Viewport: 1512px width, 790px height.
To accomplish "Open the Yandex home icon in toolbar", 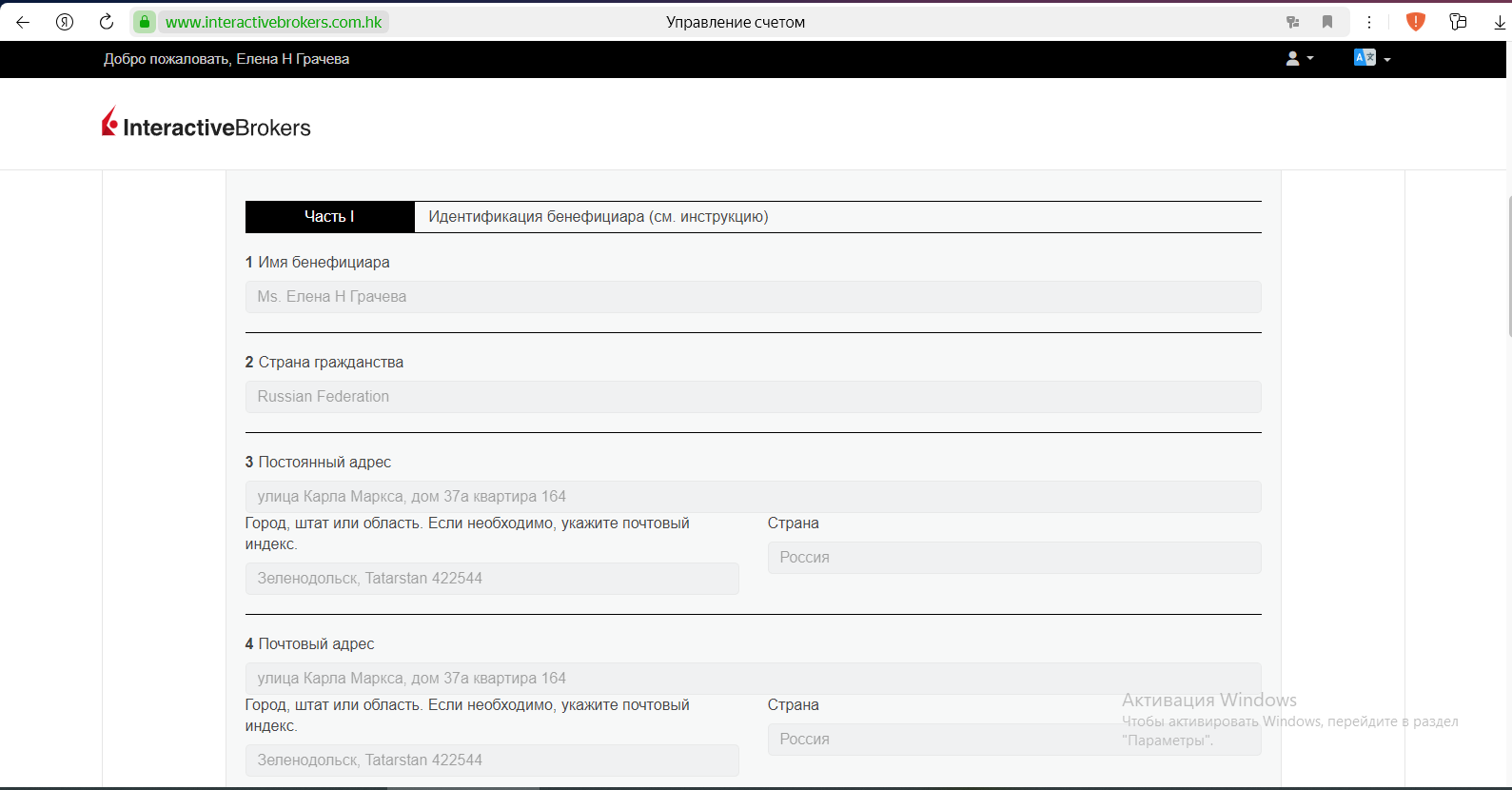I will pyautogui.click(x=65, y=22).
